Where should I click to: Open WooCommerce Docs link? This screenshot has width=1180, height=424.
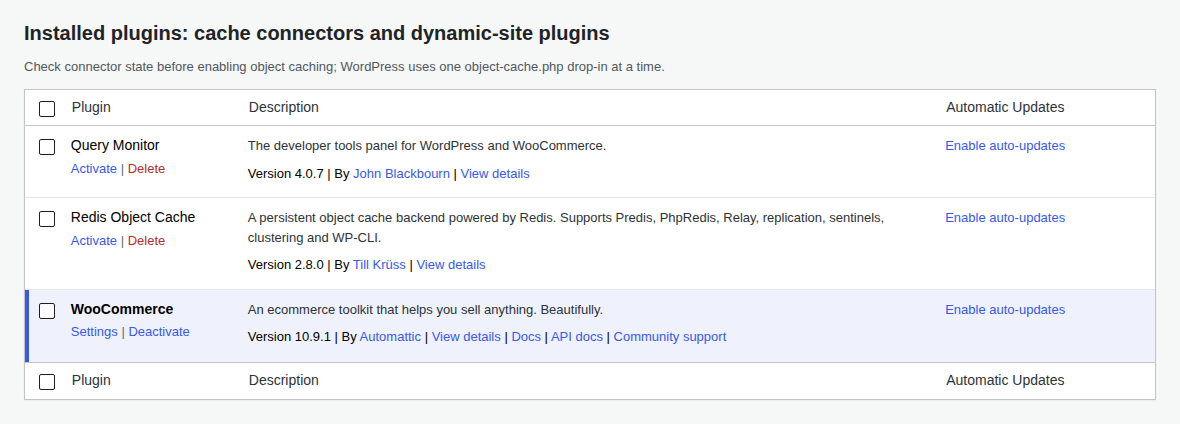pyautogui.click(x=526, y=337)
